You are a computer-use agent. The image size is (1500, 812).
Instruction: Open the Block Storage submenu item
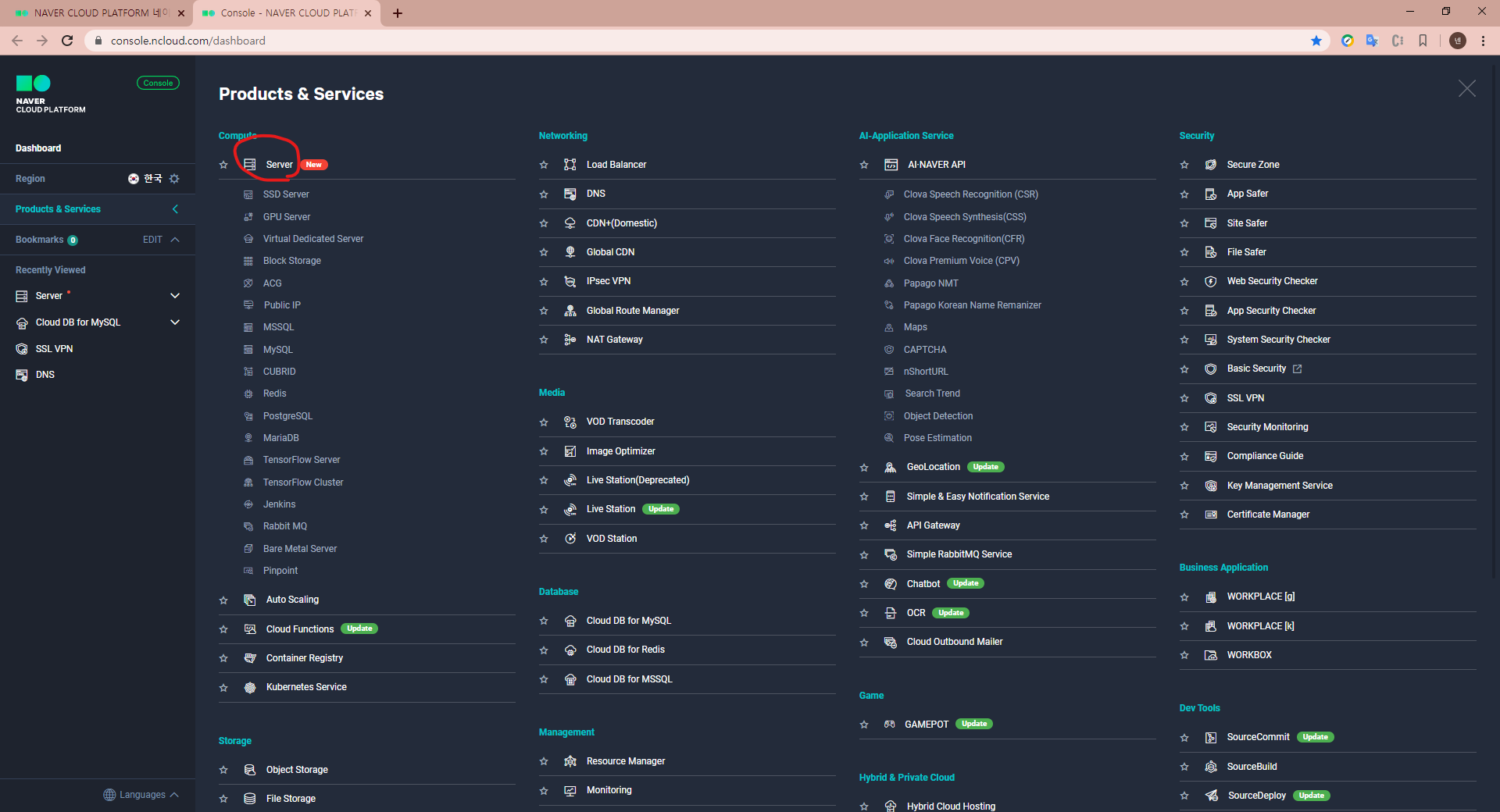[292, 261]
